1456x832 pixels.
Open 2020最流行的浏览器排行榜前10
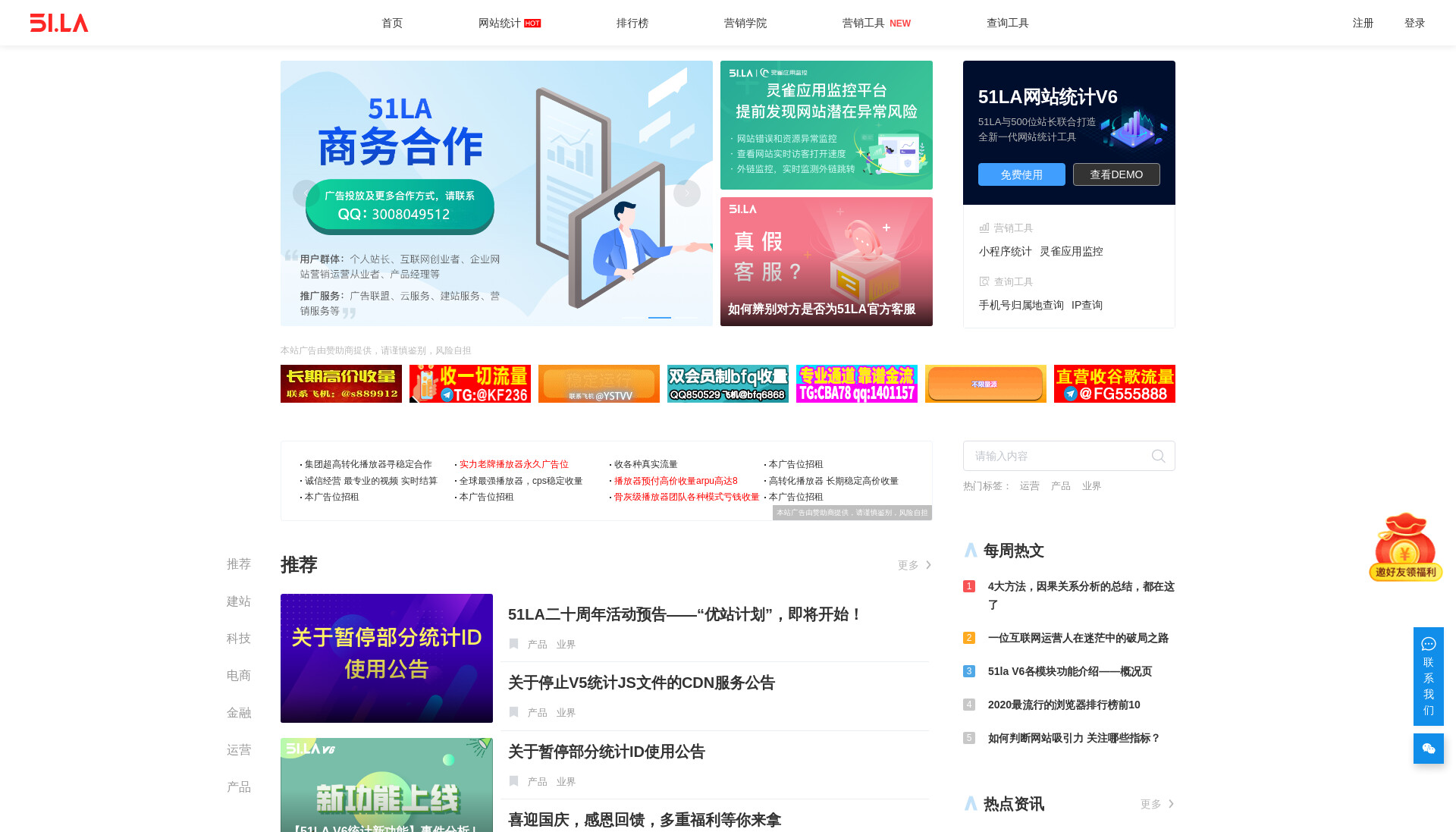pyautogui.click(x=1064, y=705)
